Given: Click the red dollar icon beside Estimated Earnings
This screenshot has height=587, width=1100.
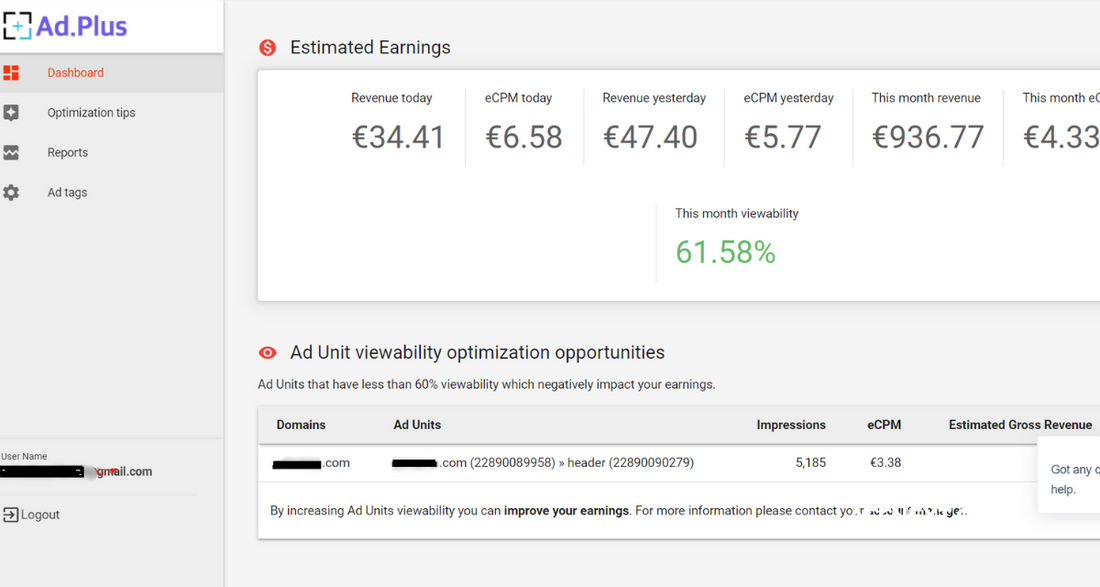Looking at the screenshot, I should (267, 47).
